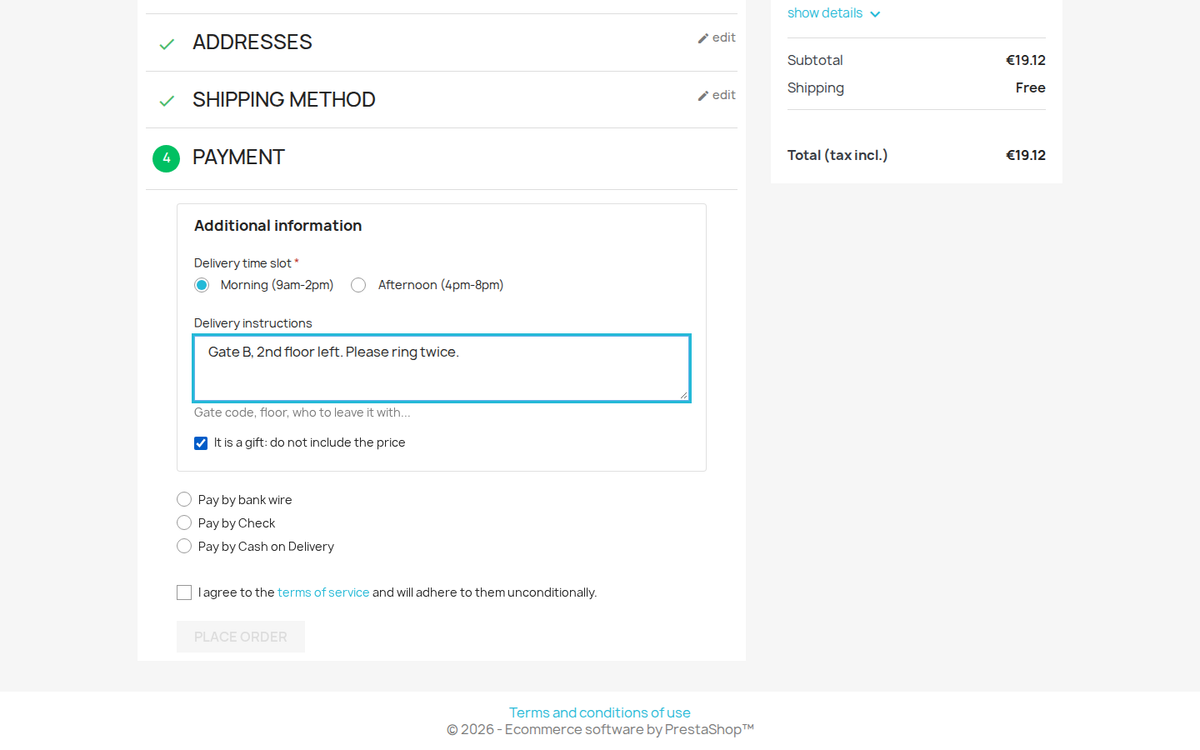Click the green checkmark beside Shipping Method

click(x=167, y=101)
